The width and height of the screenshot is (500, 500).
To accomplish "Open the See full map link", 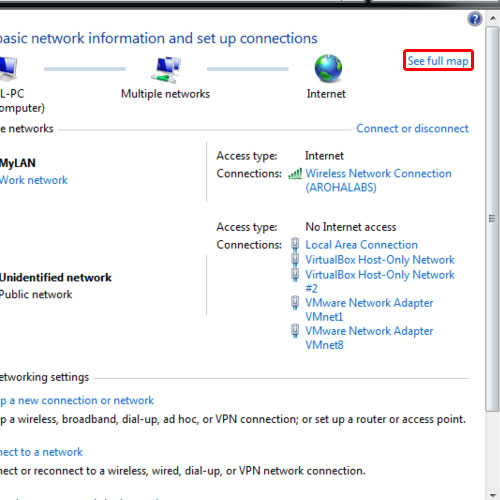I will [x=438, y=61].
